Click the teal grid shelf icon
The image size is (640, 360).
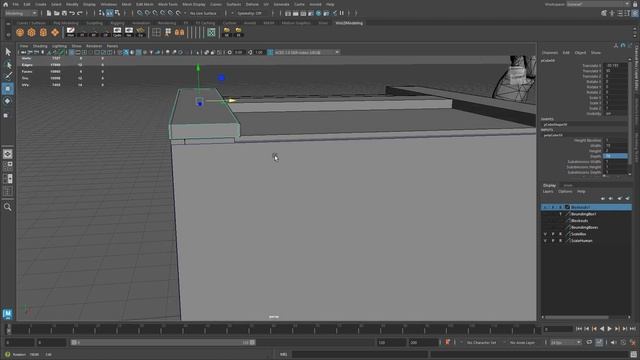(x=211, y=32)
